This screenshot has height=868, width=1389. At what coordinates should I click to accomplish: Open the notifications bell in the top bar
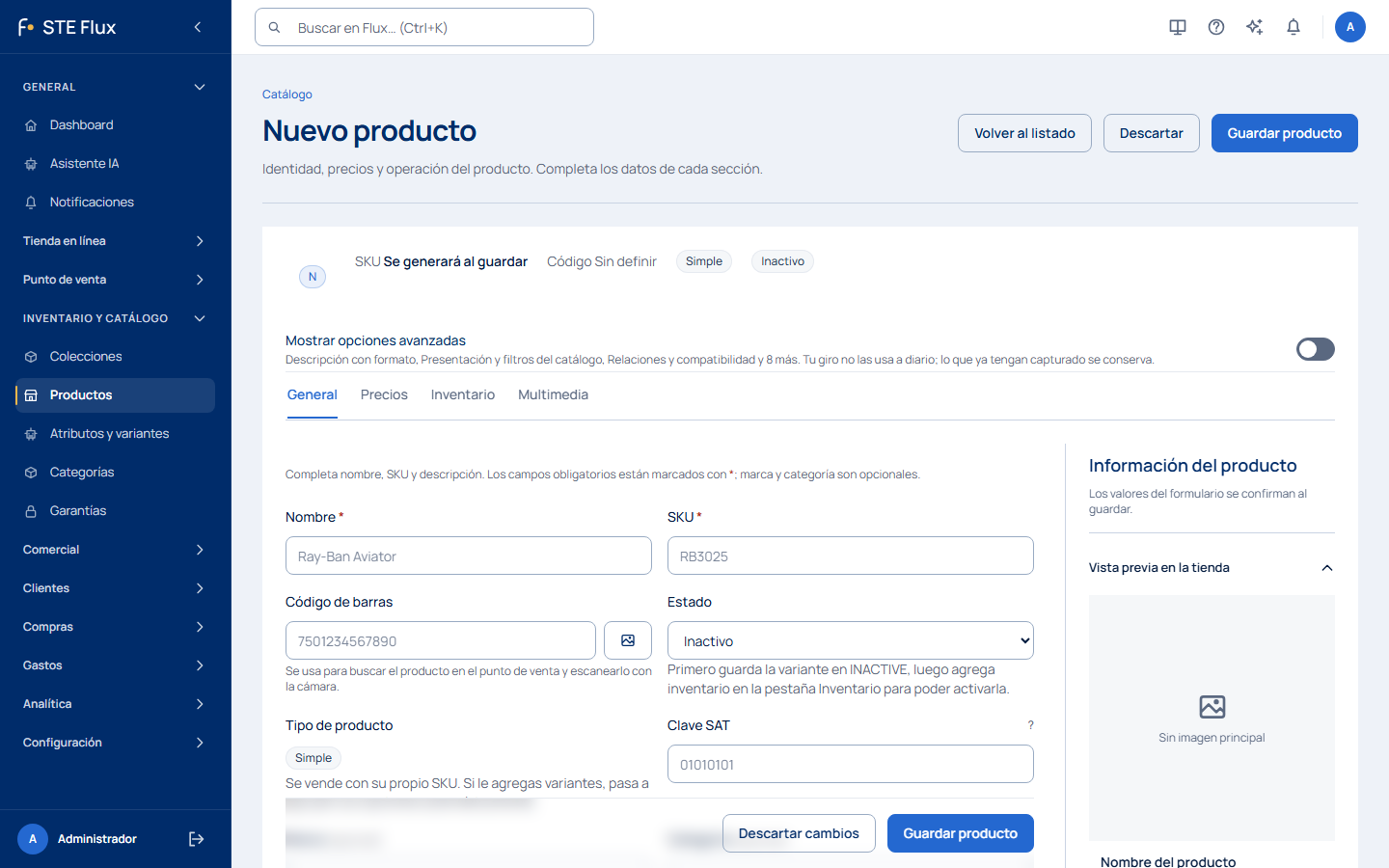click(1294, 27)
